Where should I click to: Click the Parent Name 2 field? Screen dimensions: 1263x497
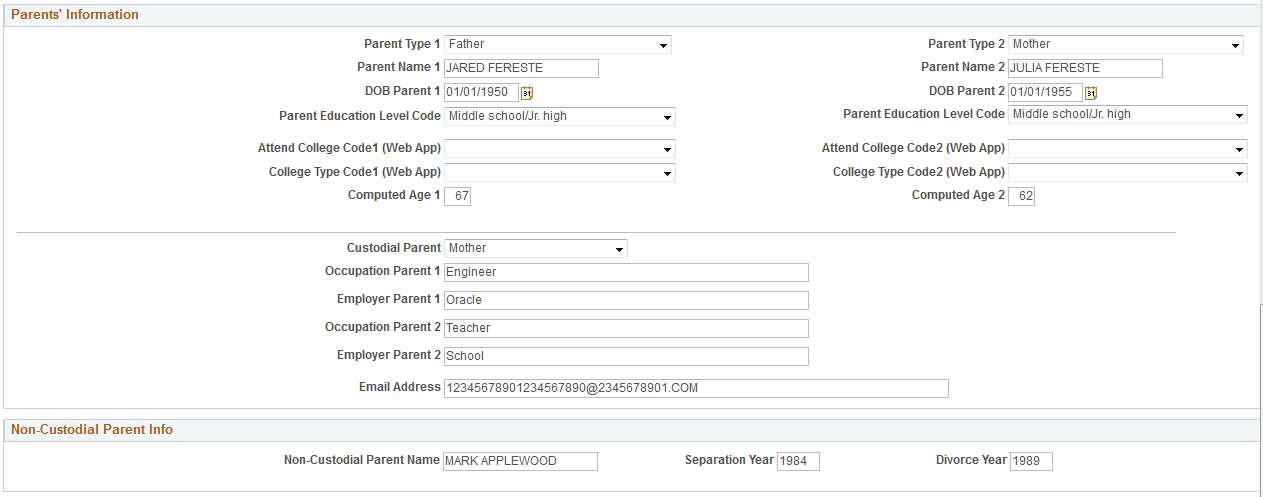pyautogui.click(x=1085, y=68)
